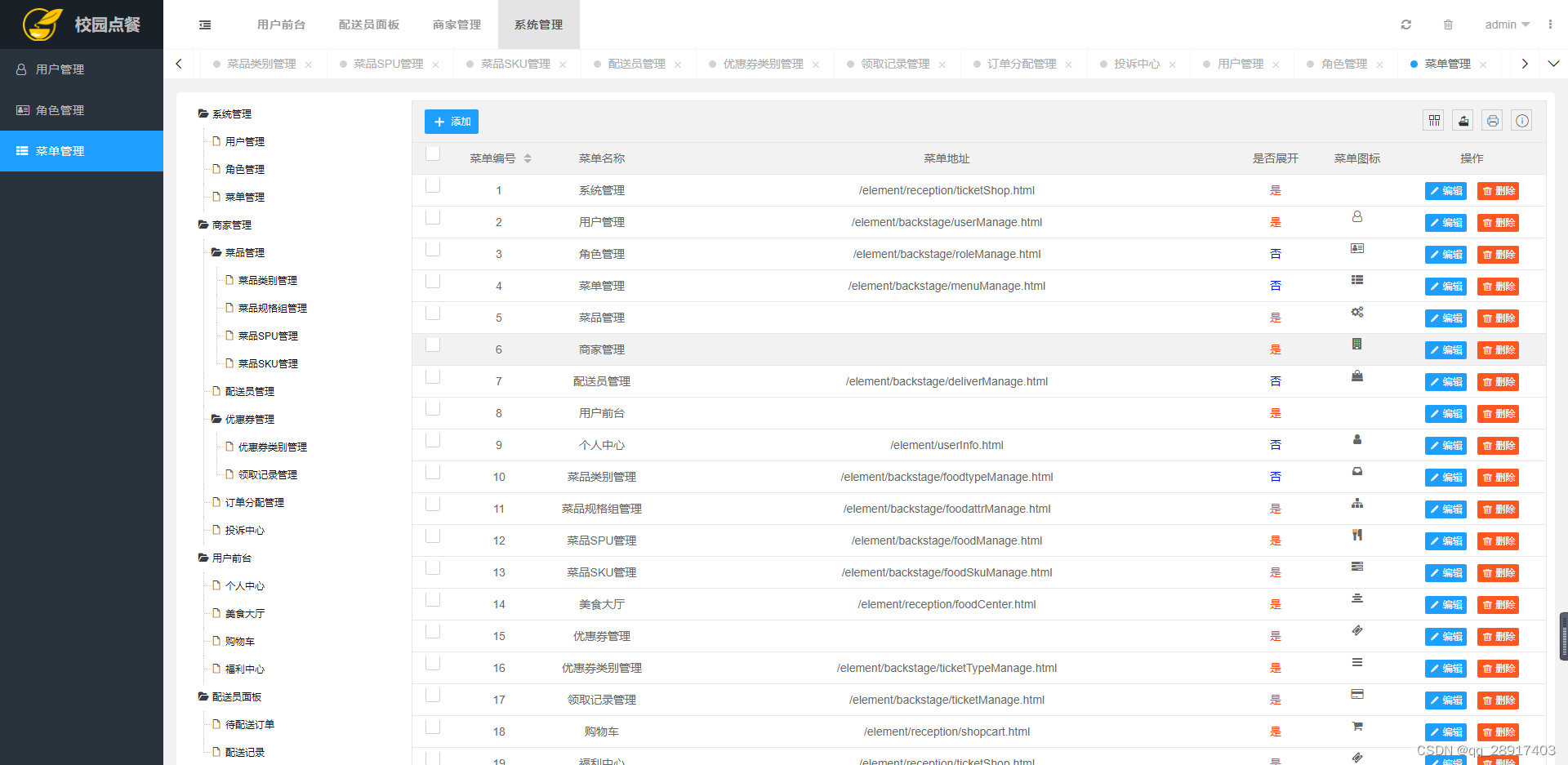Viewport: 1568px width, 765px height.
Task: Collapse the 用户前台 tree node
Action: click(x=203, y=558)
